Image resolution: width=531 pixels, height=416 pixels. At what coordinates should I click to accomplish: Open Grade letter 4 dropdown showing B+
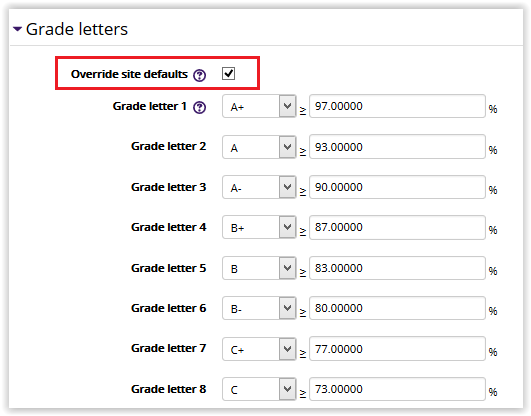[259, 227]
